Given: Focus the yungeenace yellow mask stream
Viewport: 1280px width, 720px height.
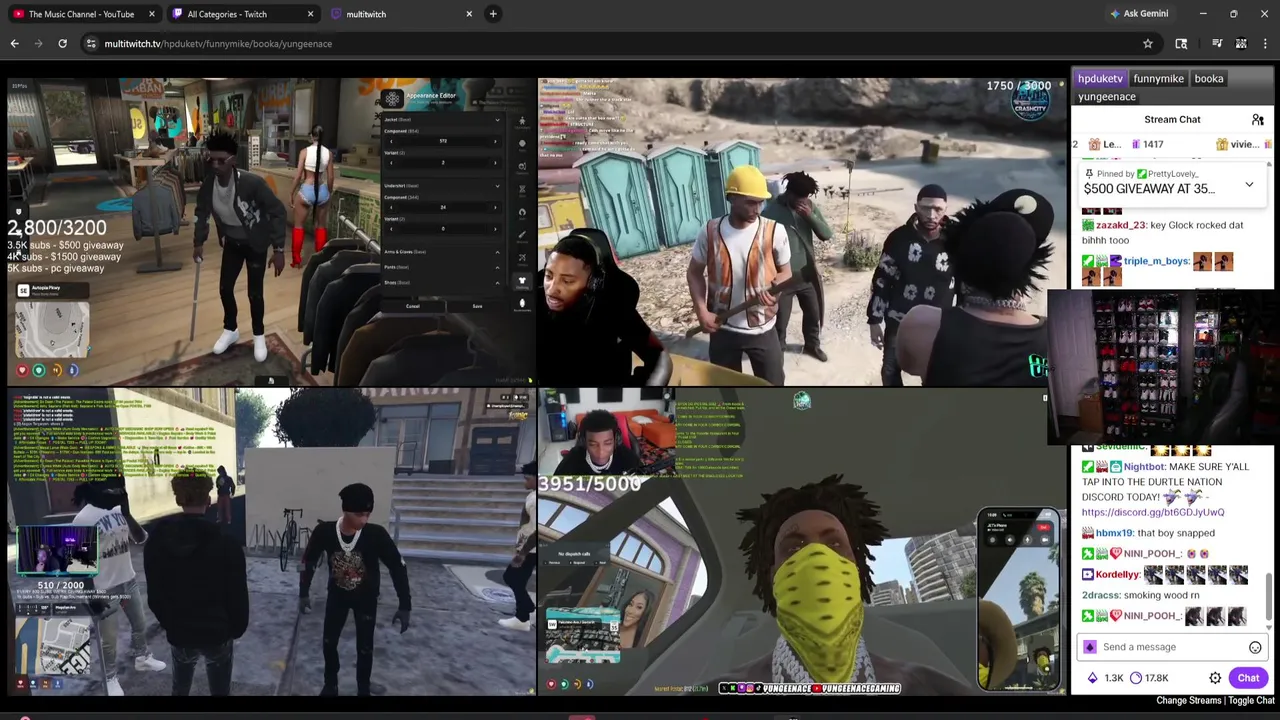Looking at the screenshot, I should [x=802, y=542].
